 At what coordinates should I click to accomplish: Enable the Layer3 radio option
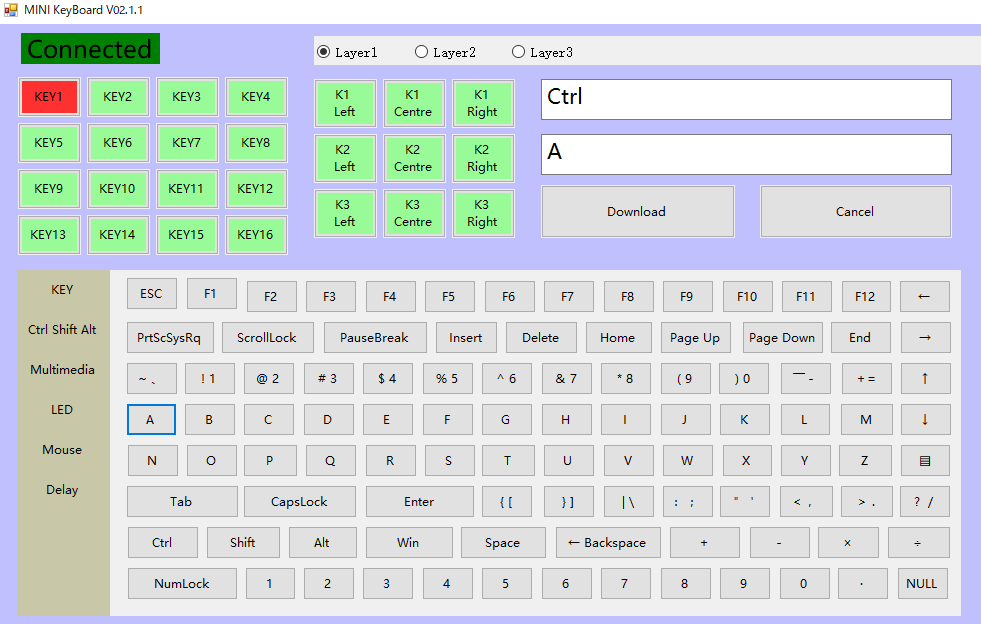(x=519, y=52)
